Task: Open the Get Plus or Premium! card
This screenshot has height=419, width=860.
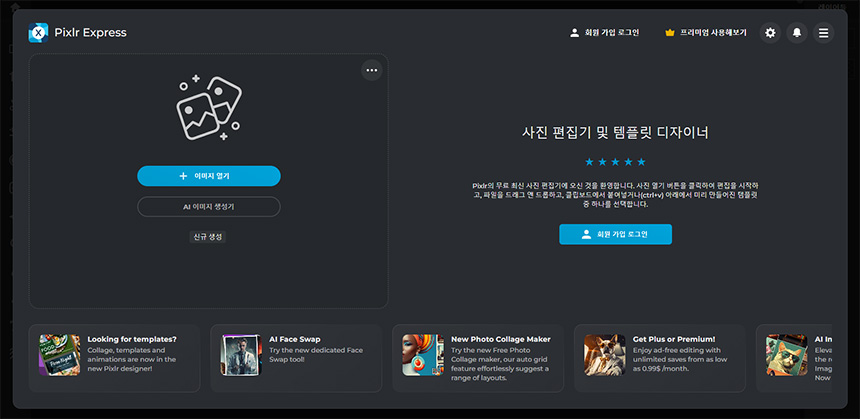Action: pyautogui.click(x=660, y=358)
